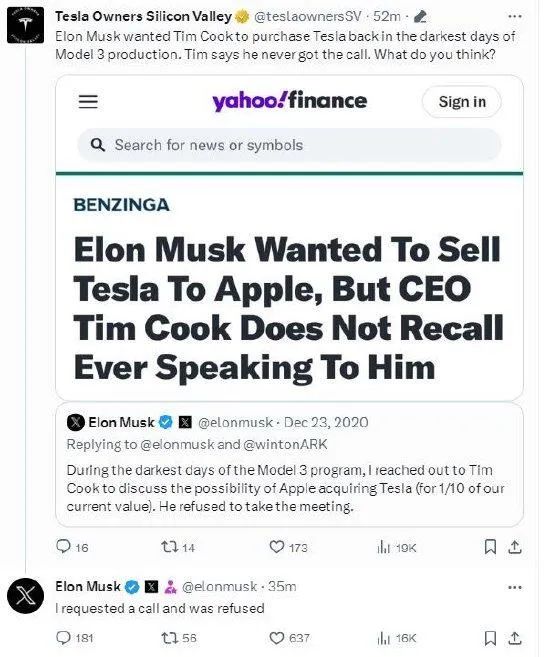Share the Tesla Owners Silicon Valley post

click(515, 547)
